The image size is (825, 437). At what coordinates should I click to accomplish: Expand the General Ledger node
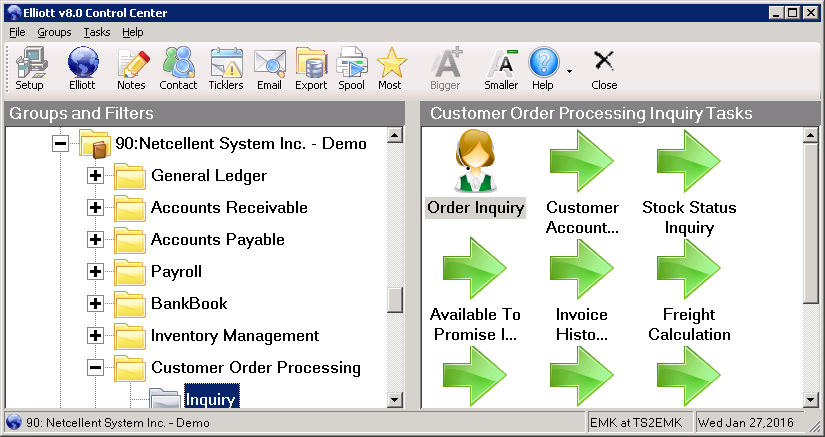(x=95, y=176)
